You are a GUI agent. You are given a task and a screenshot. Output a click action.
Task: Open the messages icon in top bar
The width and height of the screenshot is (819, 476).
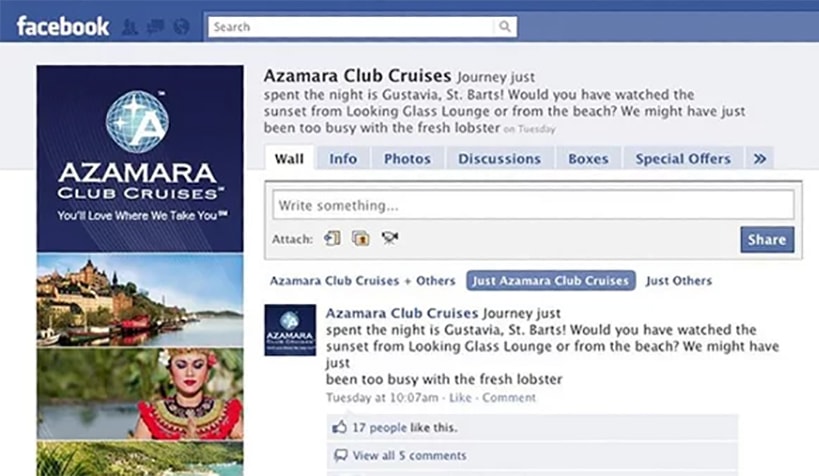point(156,27)
